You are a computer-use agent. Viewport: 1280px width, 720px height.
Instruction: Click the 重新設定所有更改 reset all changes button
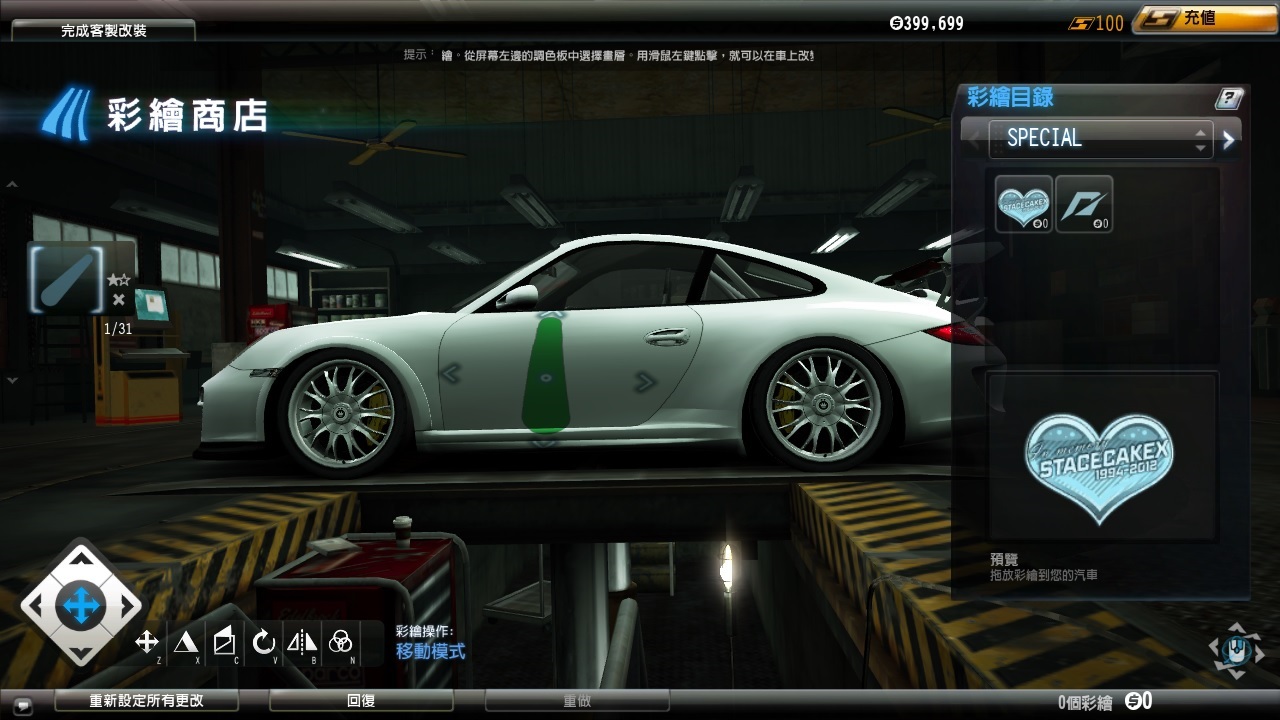[x=146, y=701]
